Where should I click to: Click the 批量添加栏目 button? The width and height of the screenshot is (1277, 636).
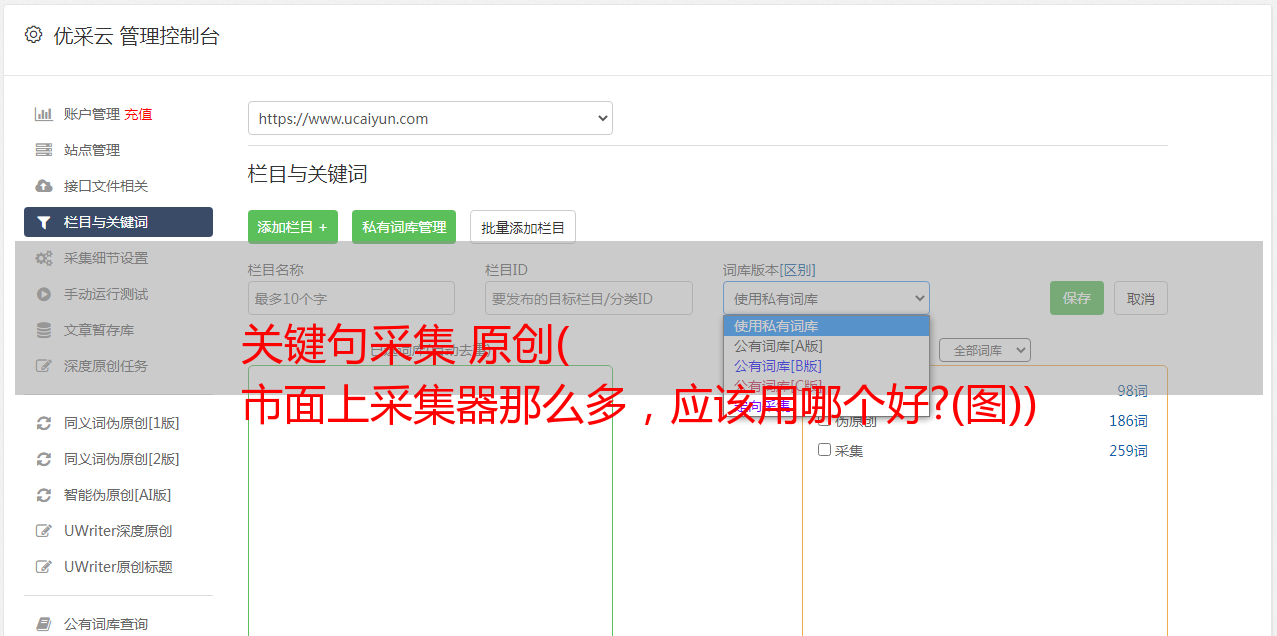point(523,227)
